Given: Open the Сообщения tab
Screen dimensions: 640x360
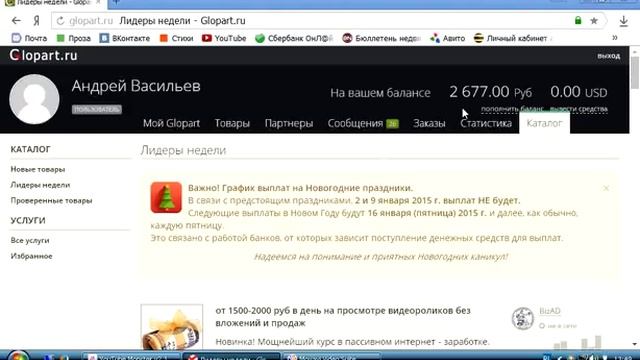Looking at the screenshot, I should pyautogui.click(x=355, y=123).
